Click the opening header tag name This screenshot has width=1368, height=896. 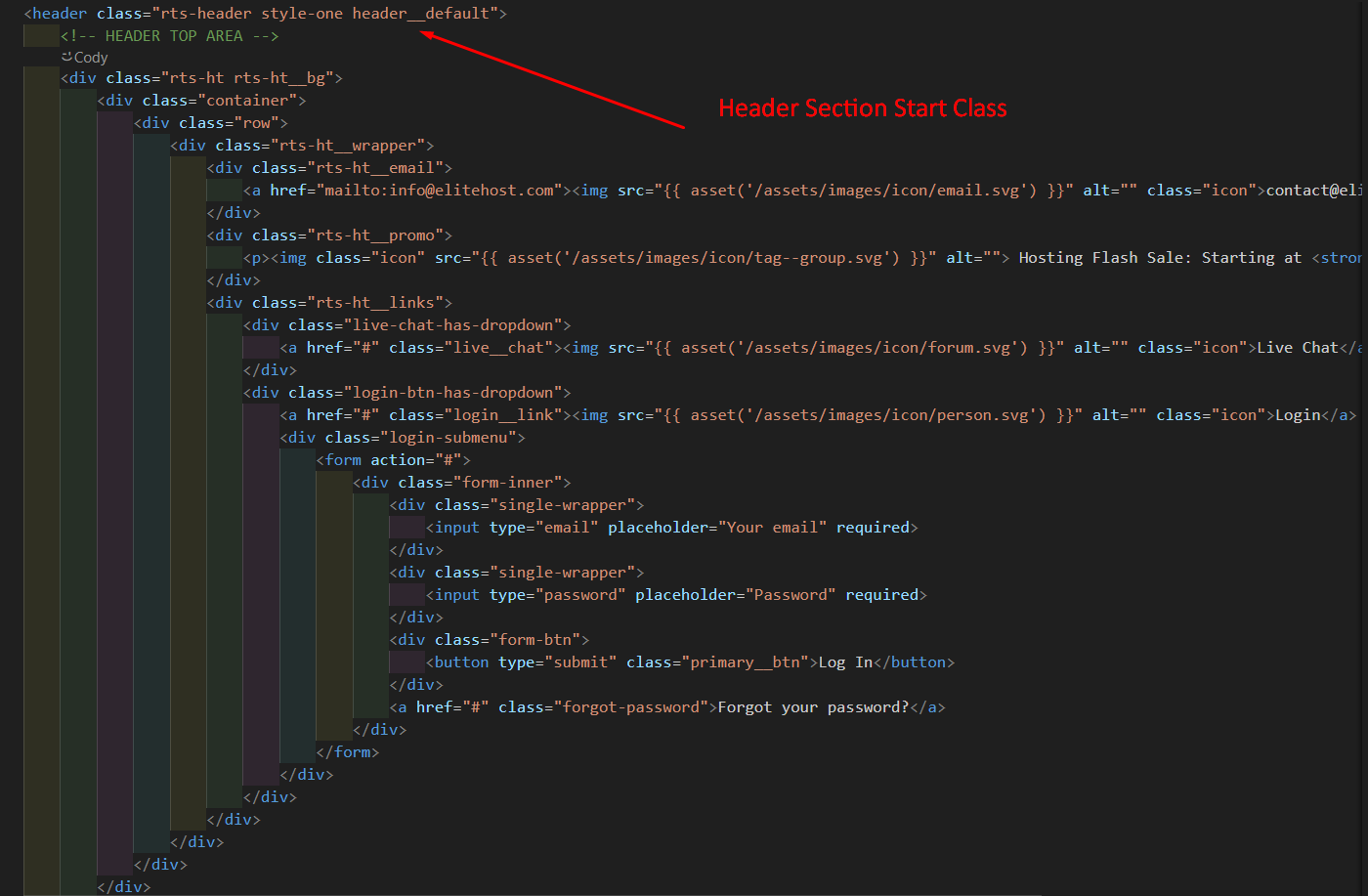click(60, 14)
